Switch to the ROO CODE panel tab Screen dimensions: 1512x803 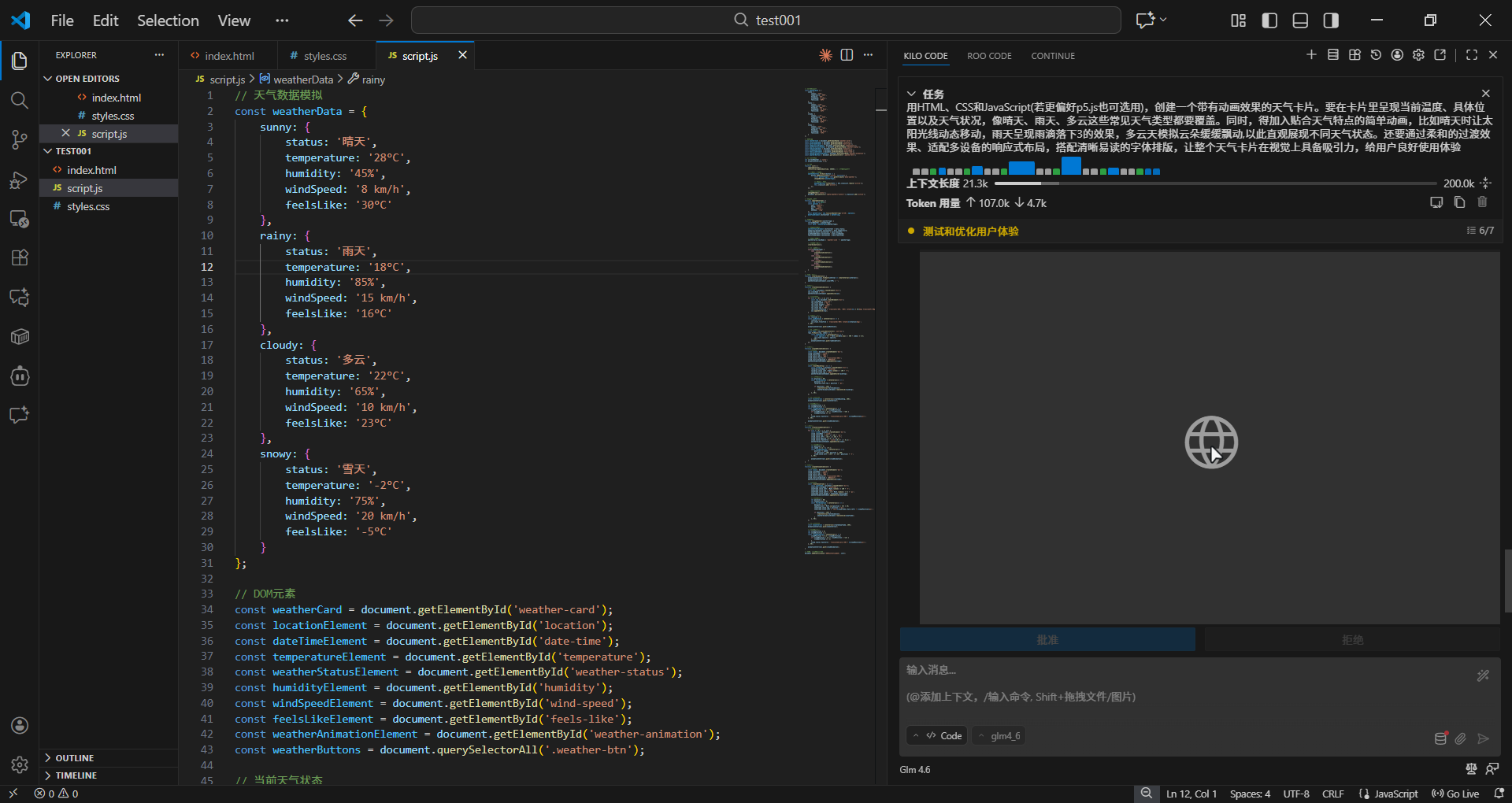tap(989, 56)
